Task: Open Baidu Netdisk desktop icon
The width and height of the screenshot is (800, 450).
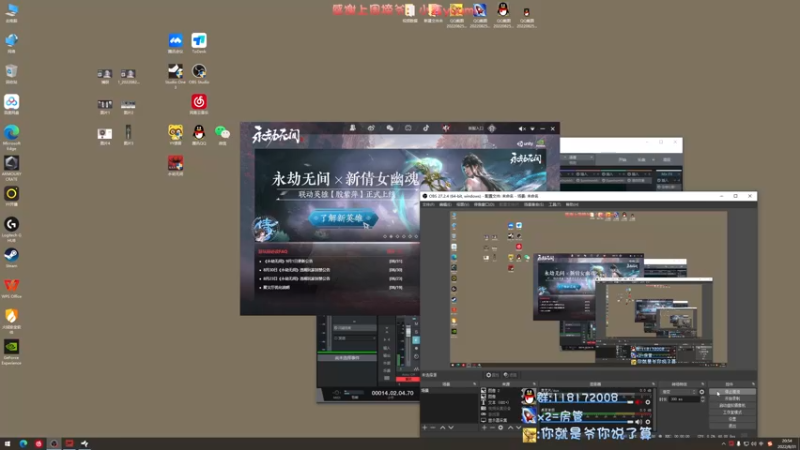Action: pos(11,104)
